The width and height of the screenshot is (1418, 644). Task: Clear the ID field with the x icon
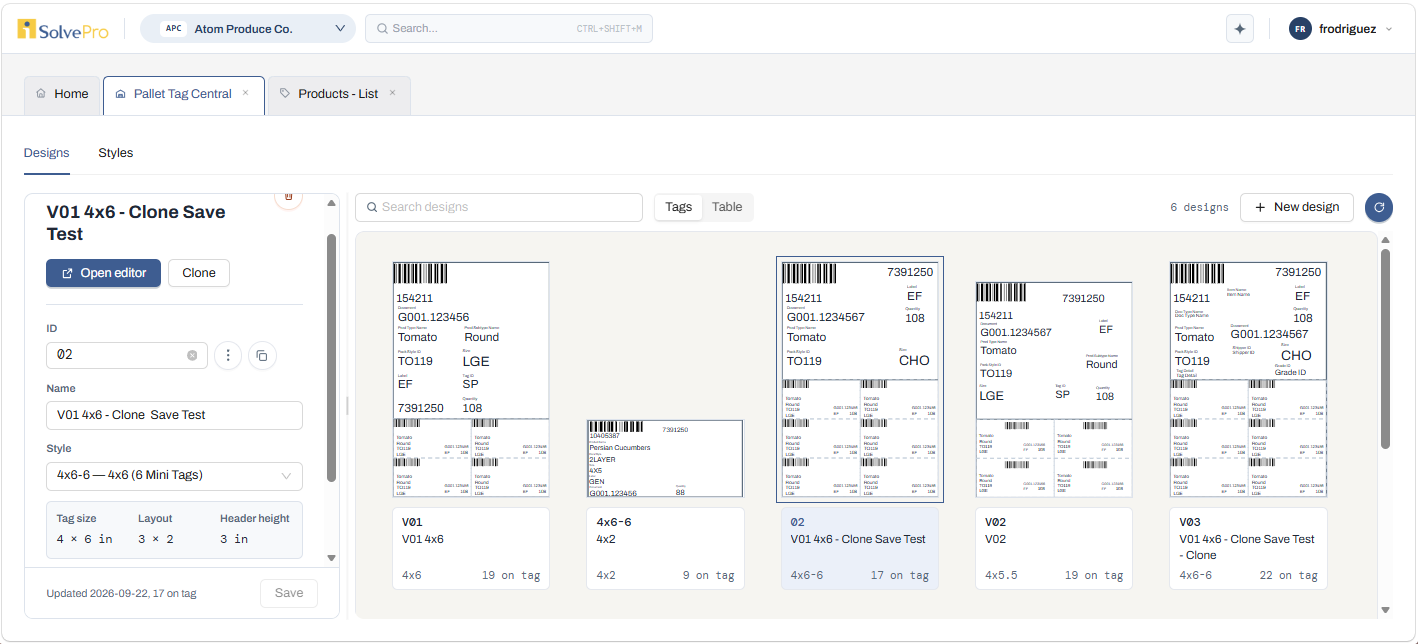point(192,355)
